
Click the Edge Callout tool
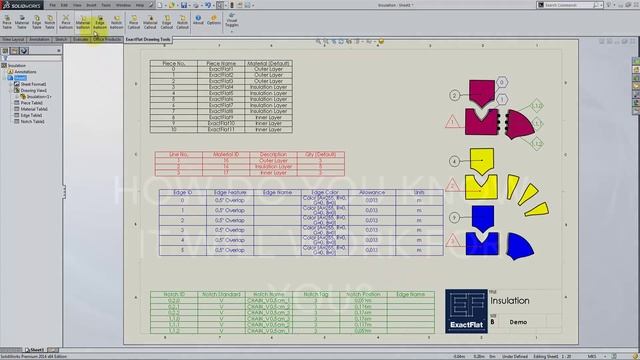tap(167, 22)
